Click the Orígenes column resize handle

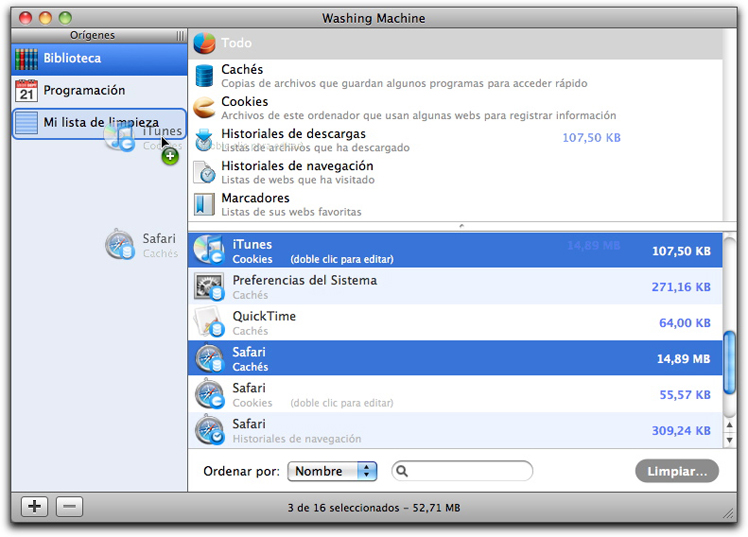click(x=180, y=36)
